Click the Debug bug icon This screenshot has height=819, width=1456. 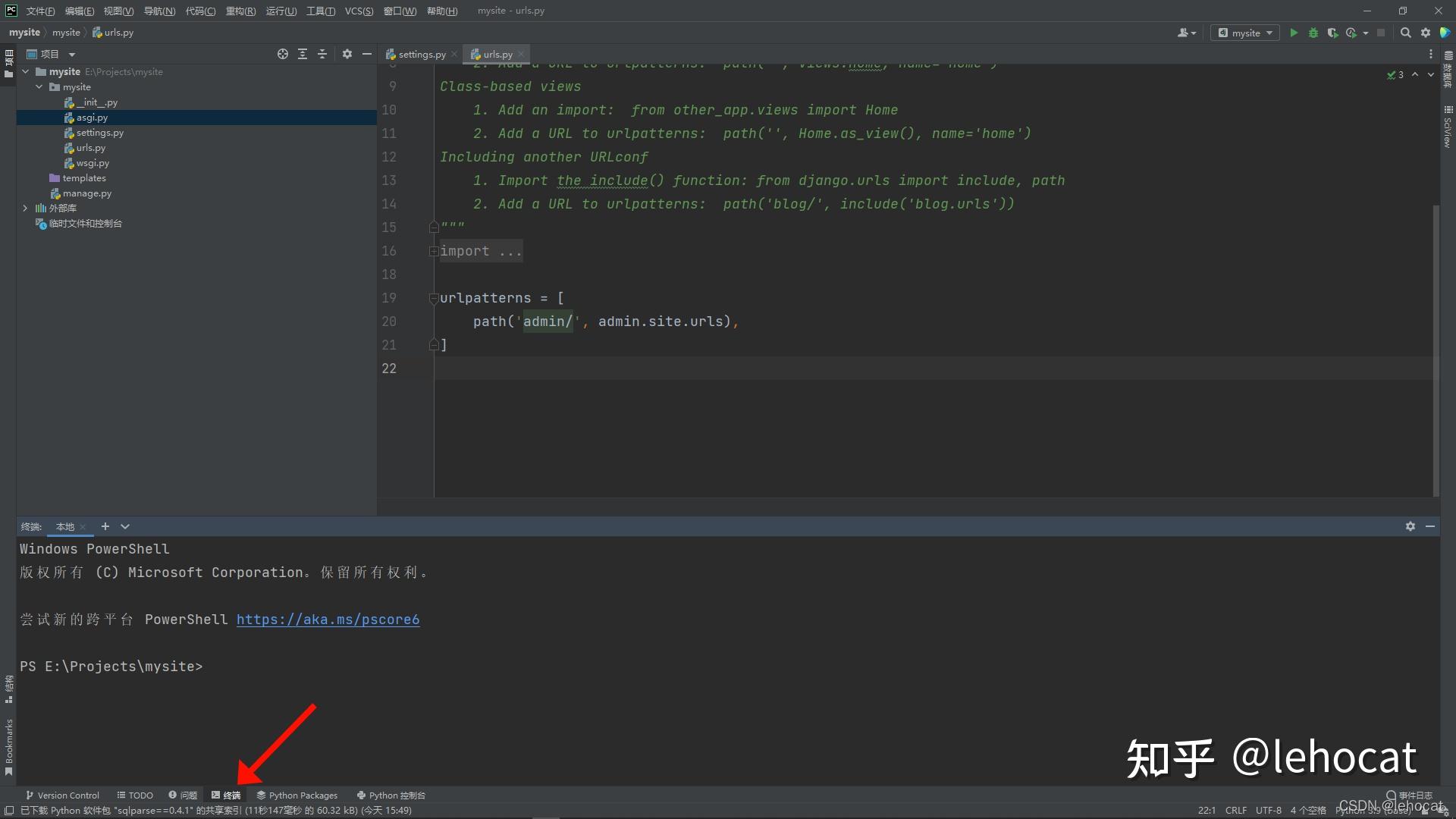coord(1313,33)
